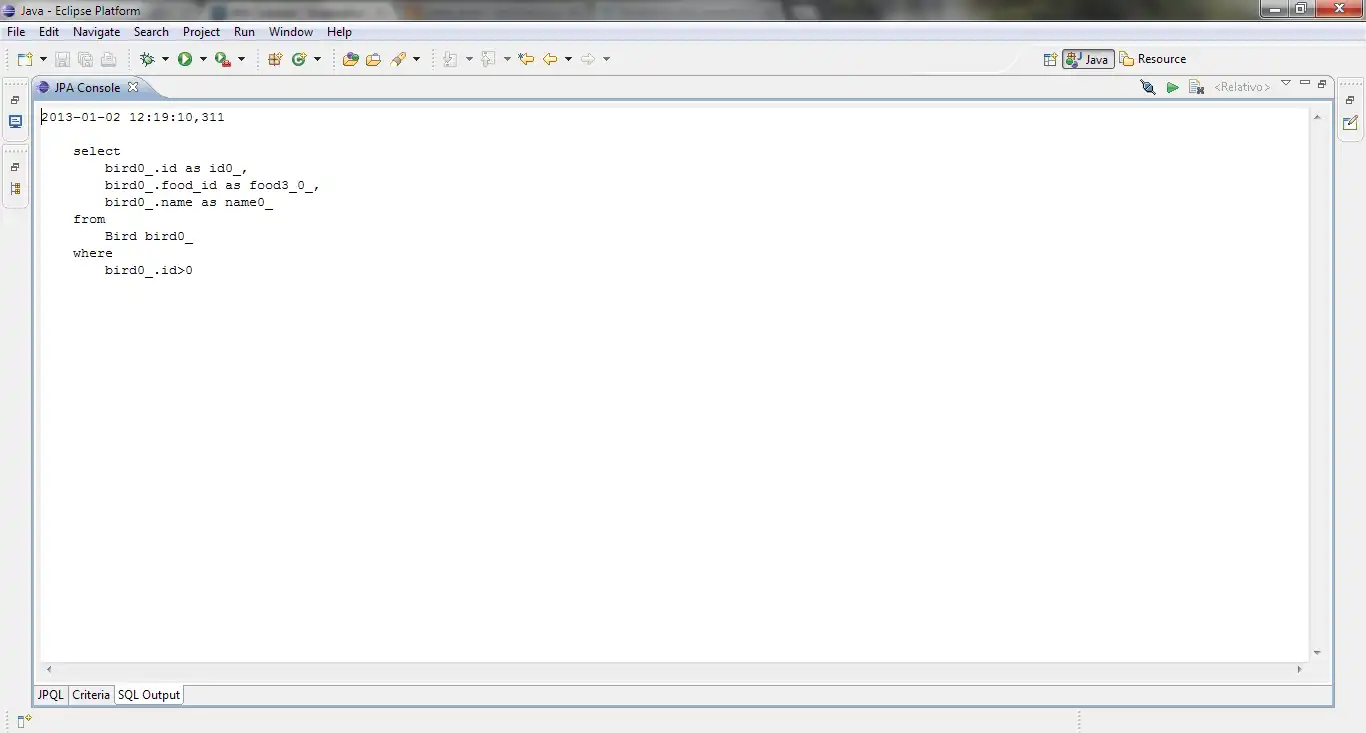Expand the Debug configurations dropdown arrow
1366x733 pixels.
click(x=165, y=59)
